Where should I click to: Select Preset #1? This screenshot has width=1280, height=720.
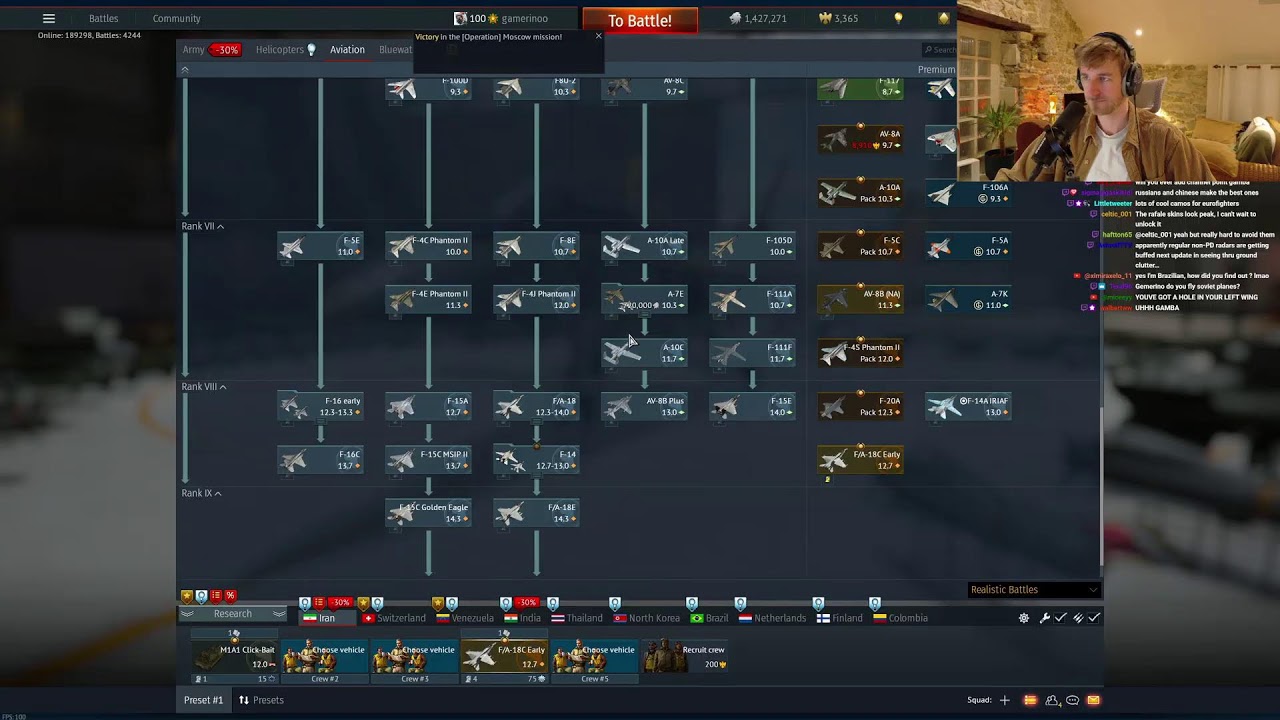pyautogui.click(x=203, y=700)
